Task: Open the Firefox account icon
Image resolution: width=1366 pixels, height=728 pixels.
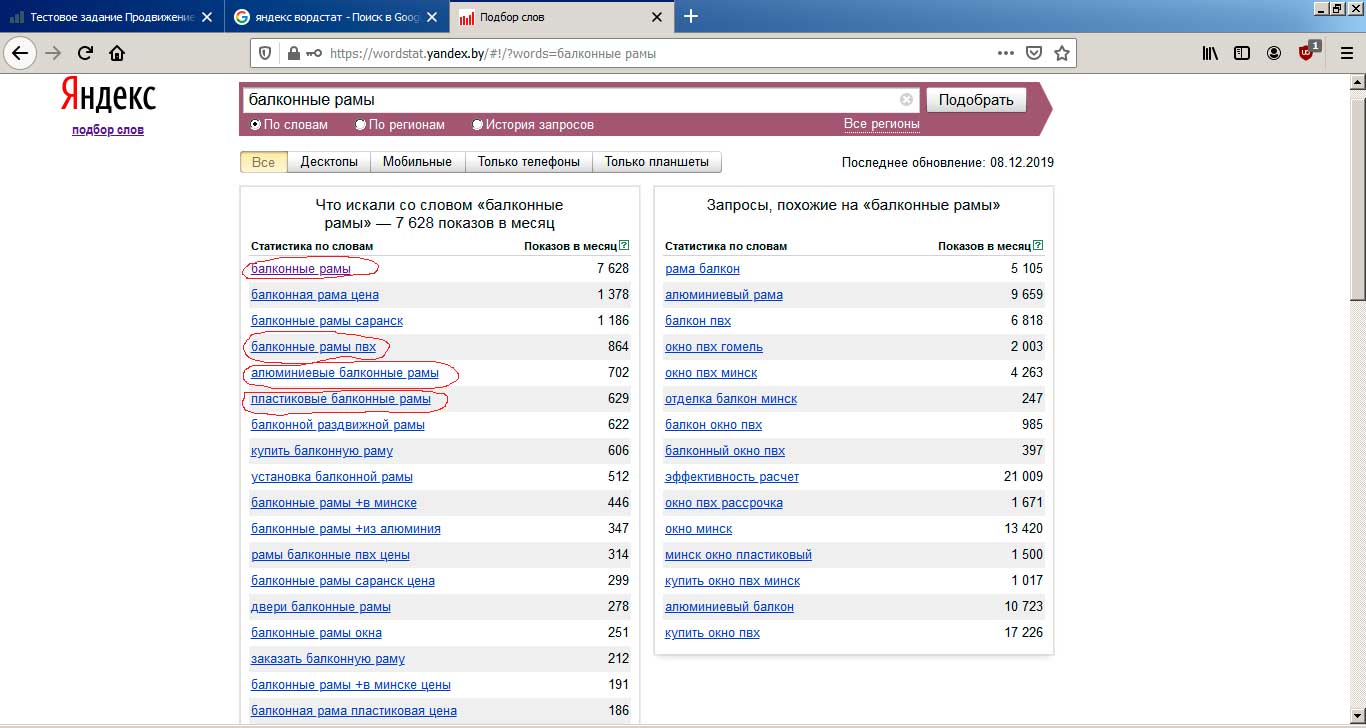Action: (1274, 53)
